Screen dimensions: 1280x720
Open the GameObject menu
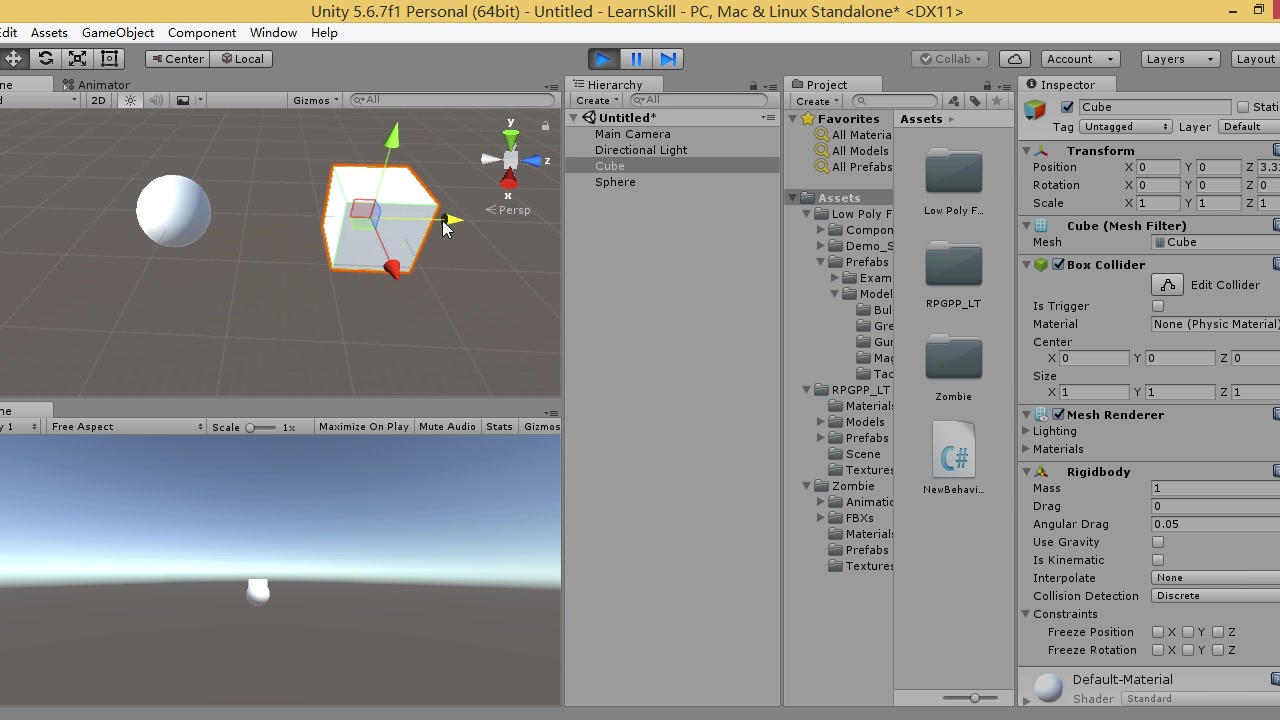pyautogui.click(x=117, y=32)
